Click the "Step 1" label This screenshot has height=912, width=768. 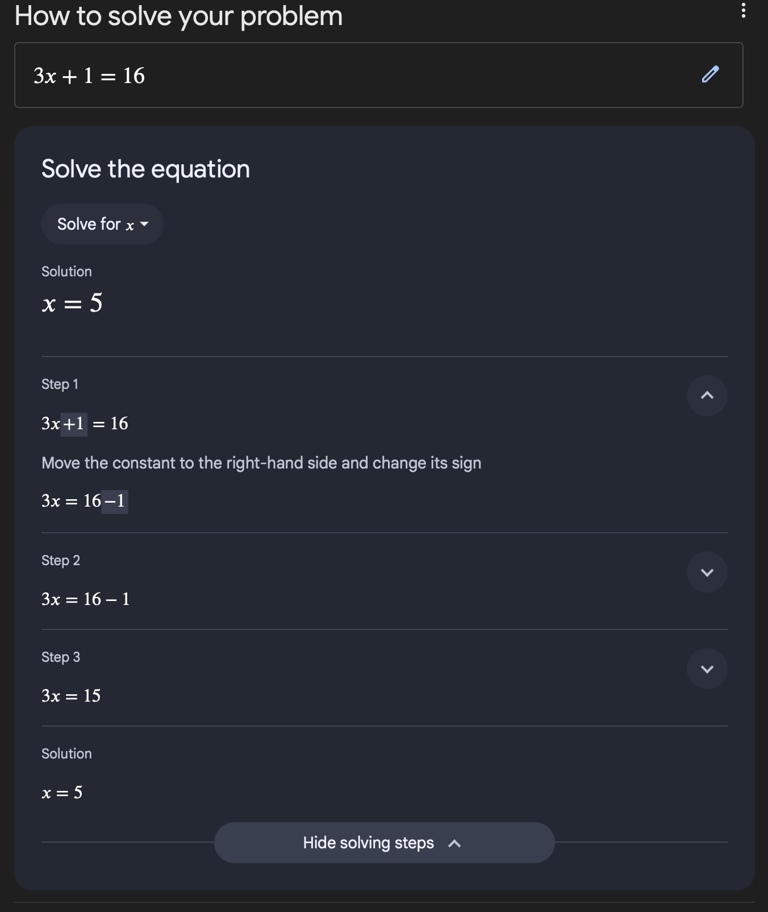pyautogui.click(x=60, y=384)
